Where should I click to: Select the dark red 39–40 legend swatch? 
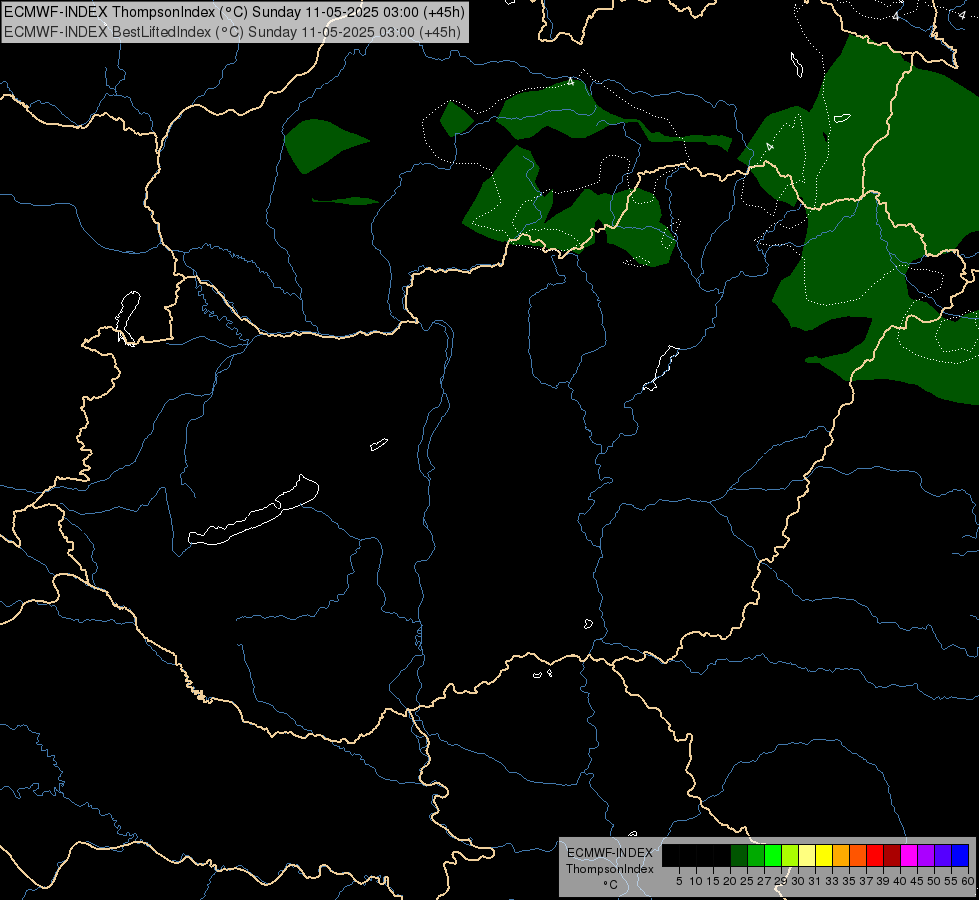892,856
